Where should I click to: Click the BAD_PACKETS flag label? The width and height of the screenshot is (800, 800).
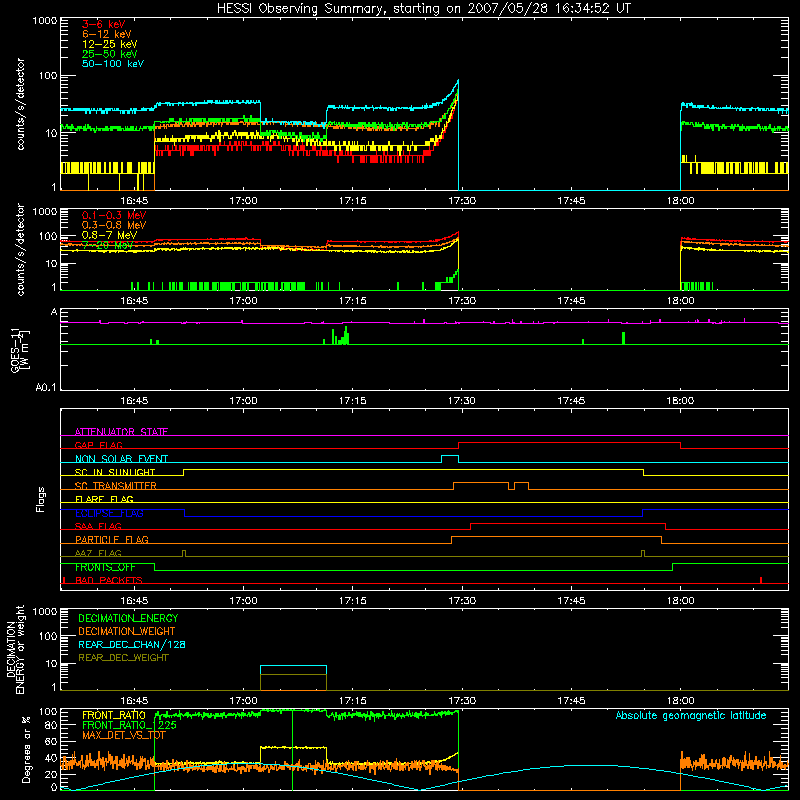coord(109,580)
